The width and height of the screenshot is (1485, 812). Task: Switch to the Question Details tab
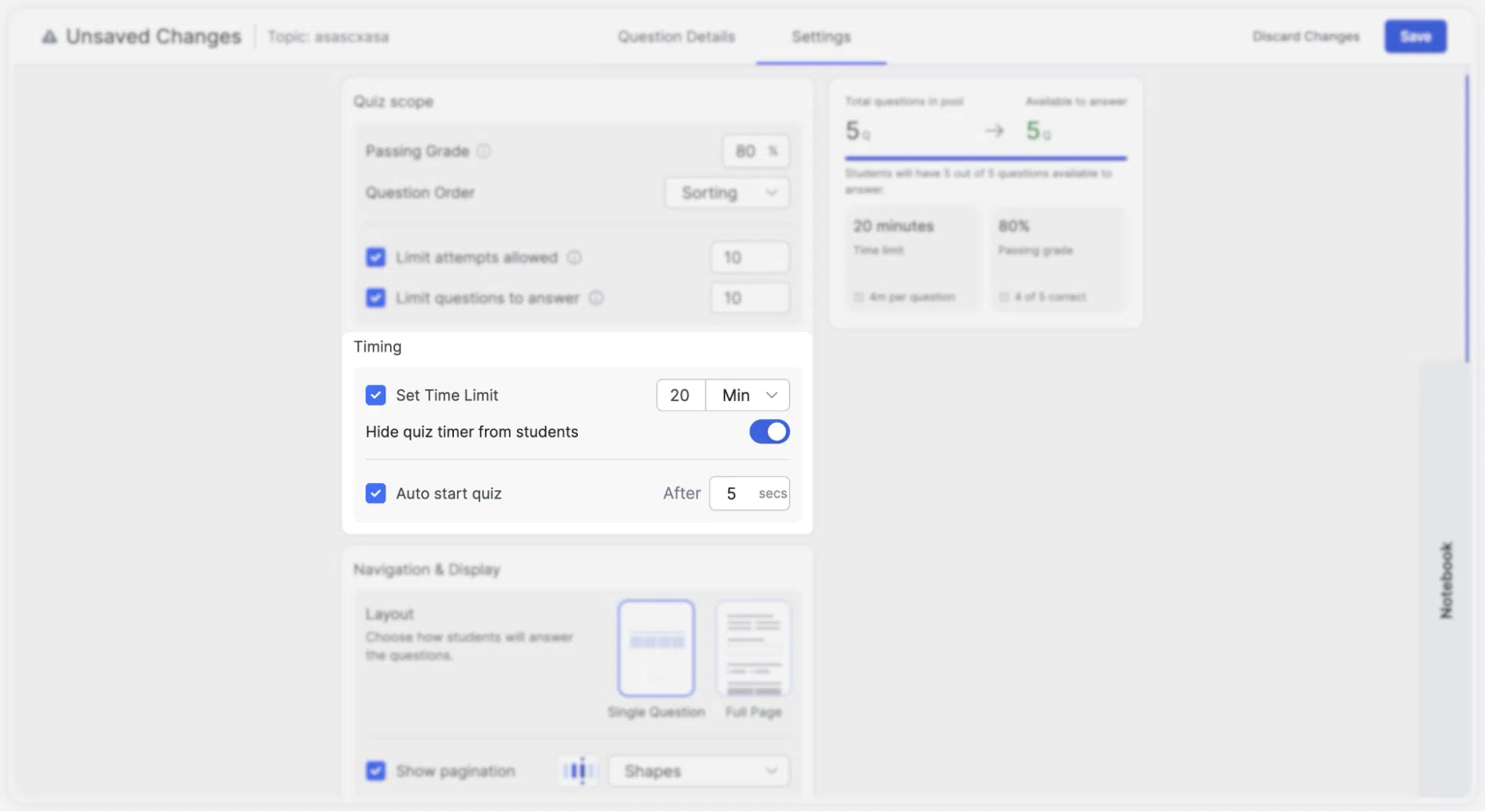click(676, 36)
